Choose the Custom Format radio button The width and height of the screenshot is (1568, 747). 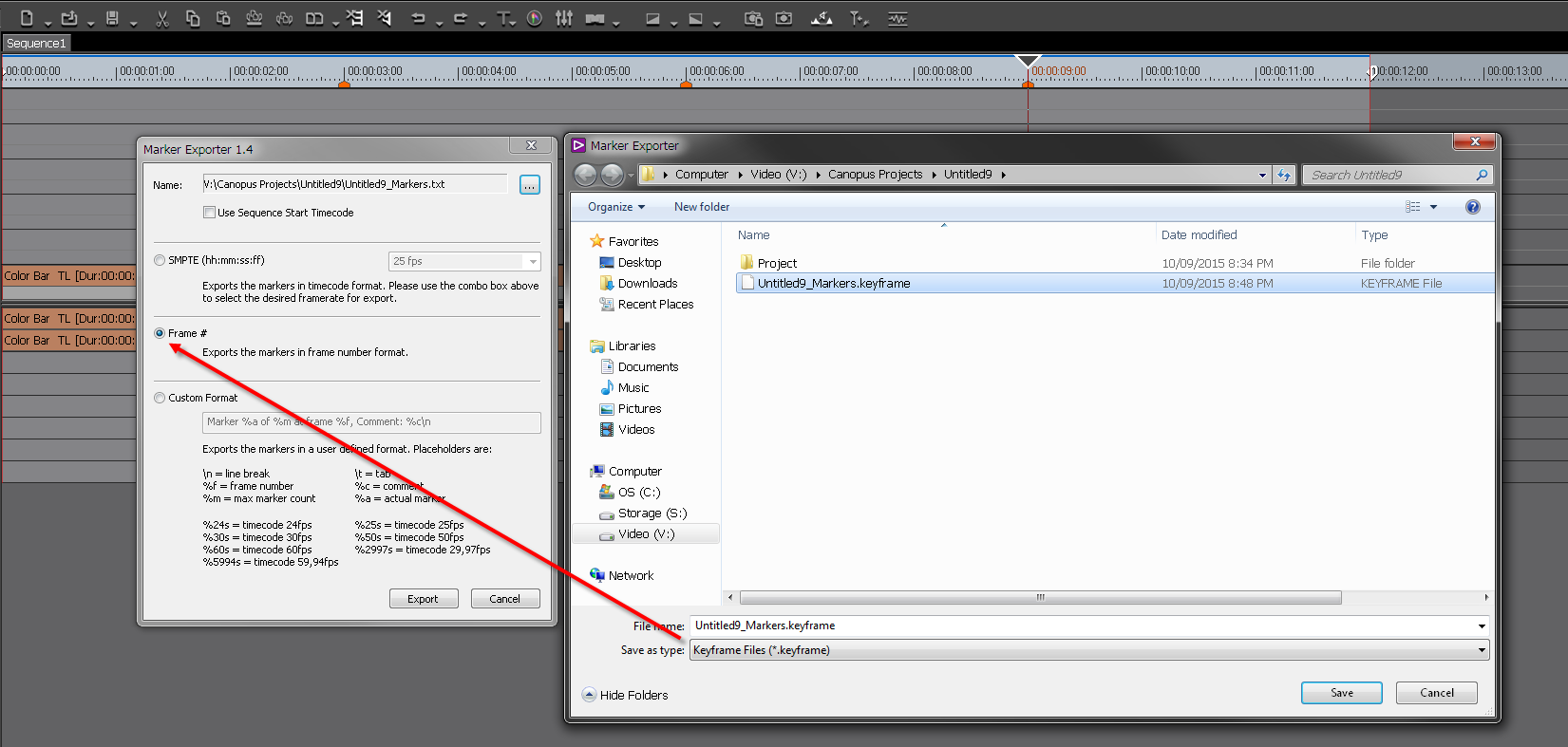[160, 398]
